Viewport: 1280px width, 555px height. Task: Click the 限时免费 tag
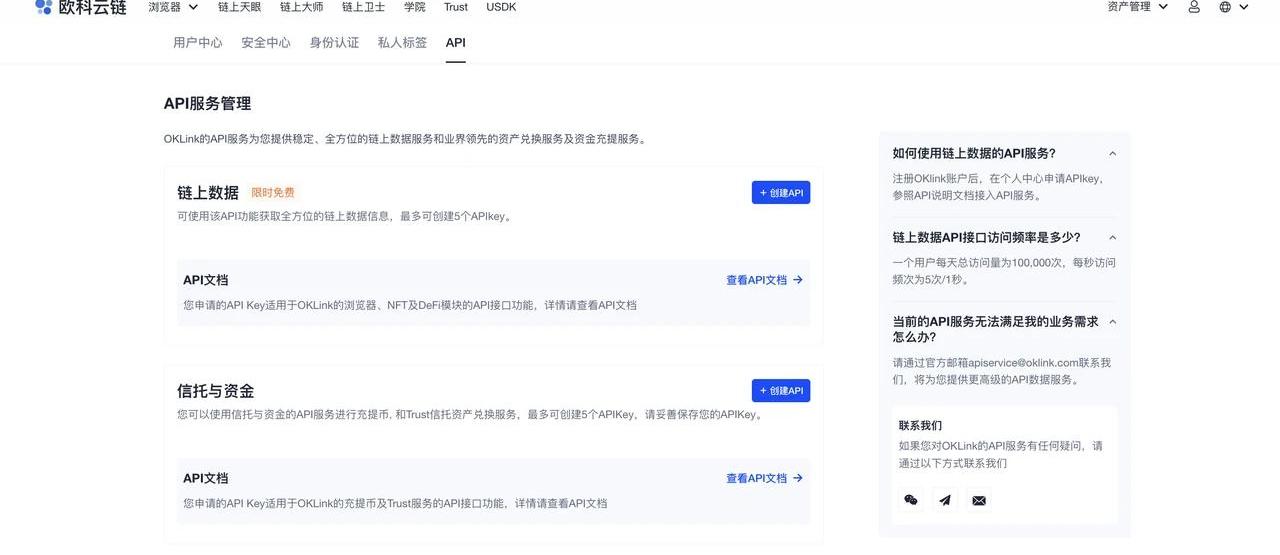[273, 193]
